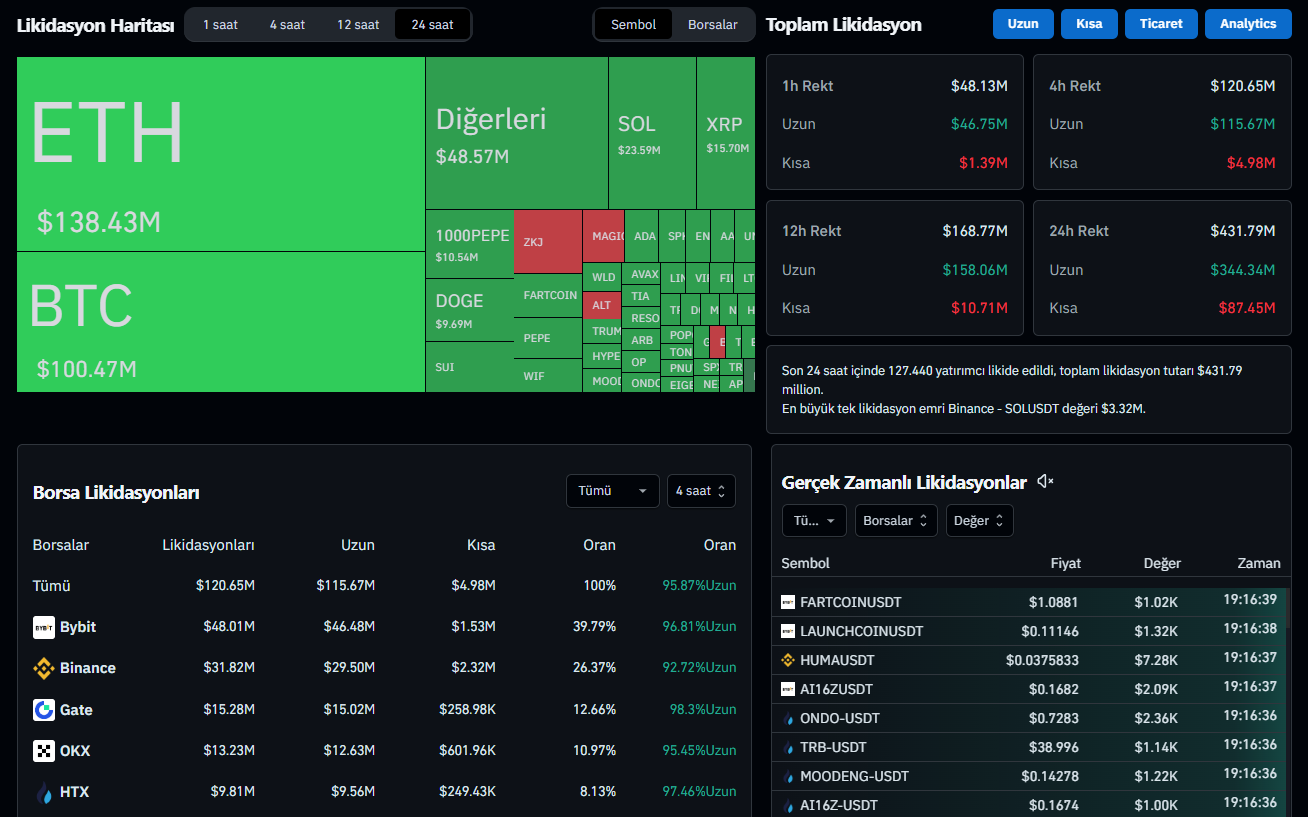This screenshot has width=1308, height=817.
Task: Click the Gate exchange logo icon
Action: [x=44, y=710]
